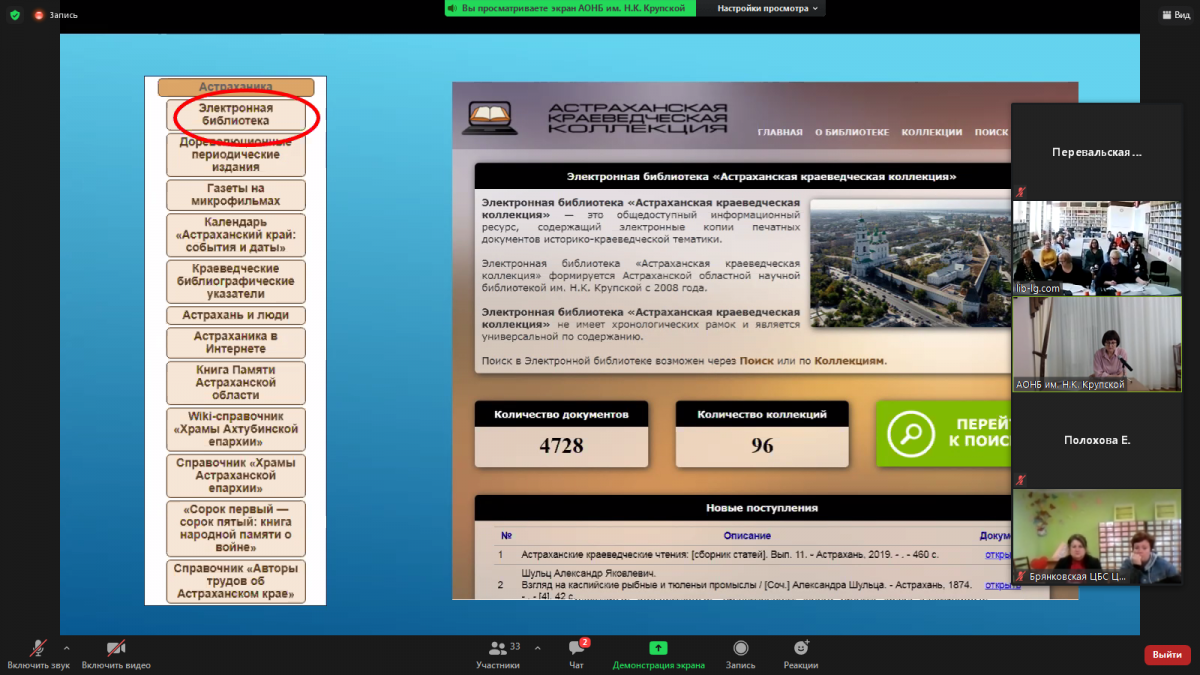This screenshot has height=675, width=1200.
Task: Open ПОИСК in the site navigation
Action: [x=991, y=132]
